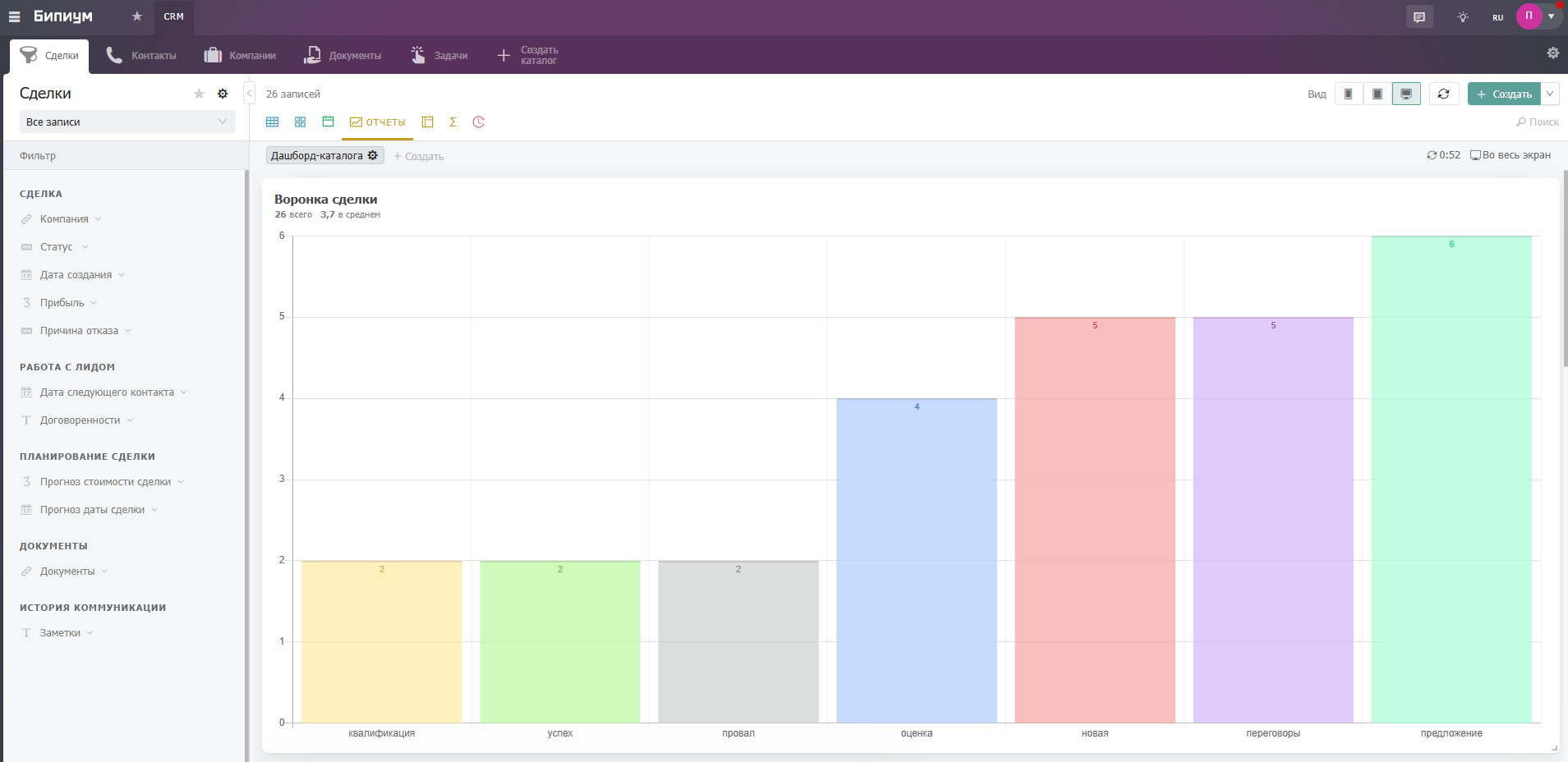The image size is (1568, 762).
Task: Open the red clock history icon
Action: pyautogui.click(x=479, y=122)
